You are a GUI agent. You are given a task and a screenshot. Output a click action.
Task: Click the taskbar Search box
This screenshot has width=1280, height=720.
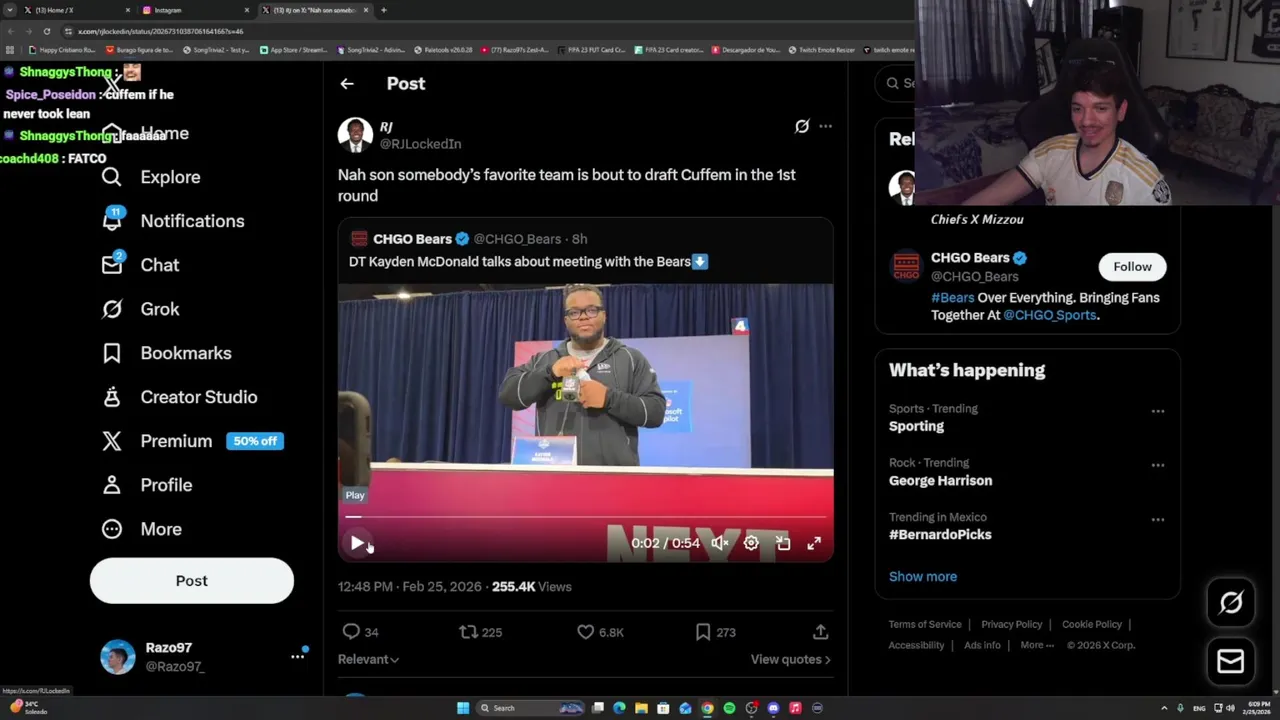(x=532, y=708)
